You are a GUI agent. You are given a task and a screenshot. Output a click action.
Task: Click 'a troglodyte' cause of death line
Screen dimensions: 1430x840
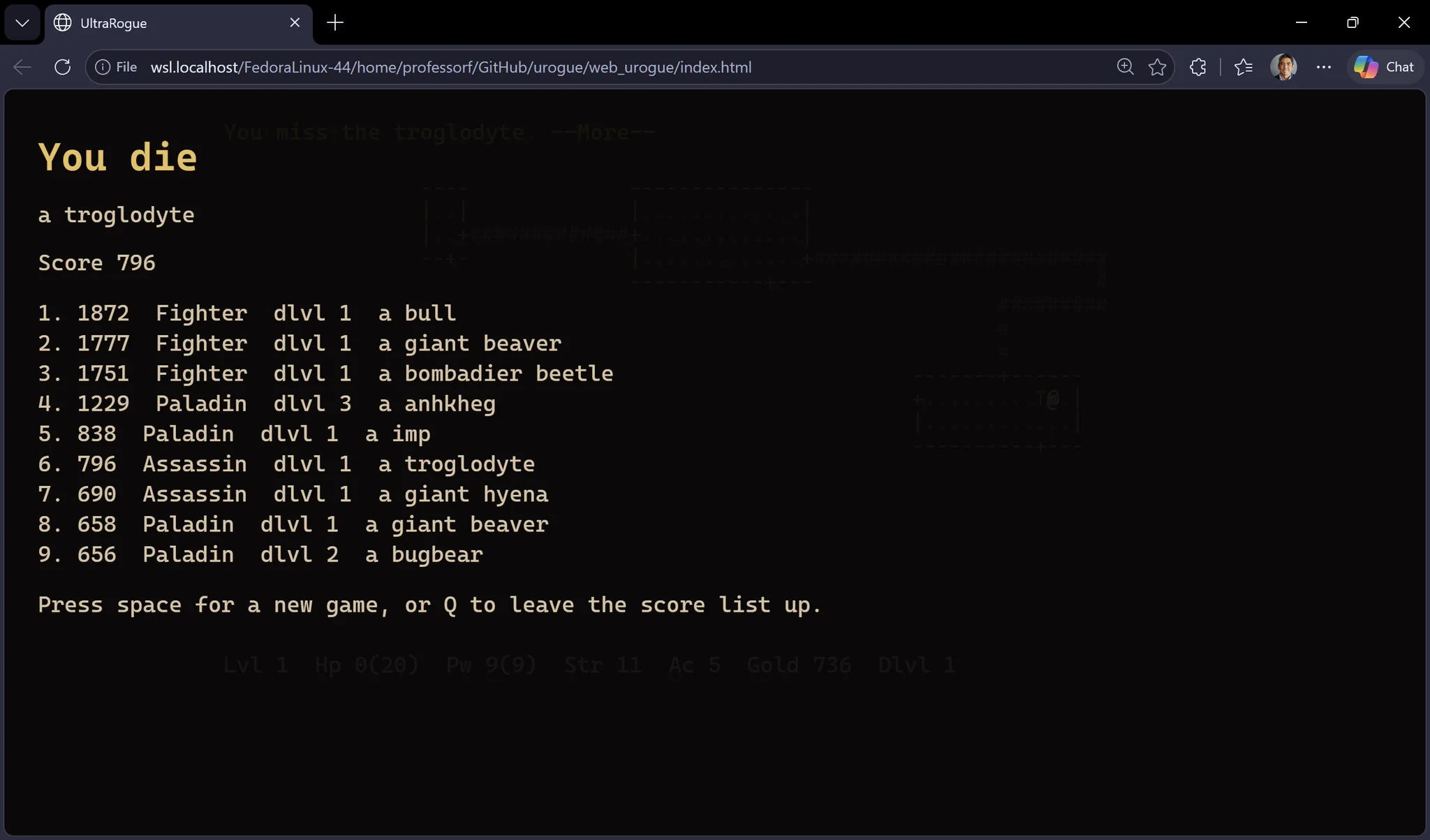point(116,215)
